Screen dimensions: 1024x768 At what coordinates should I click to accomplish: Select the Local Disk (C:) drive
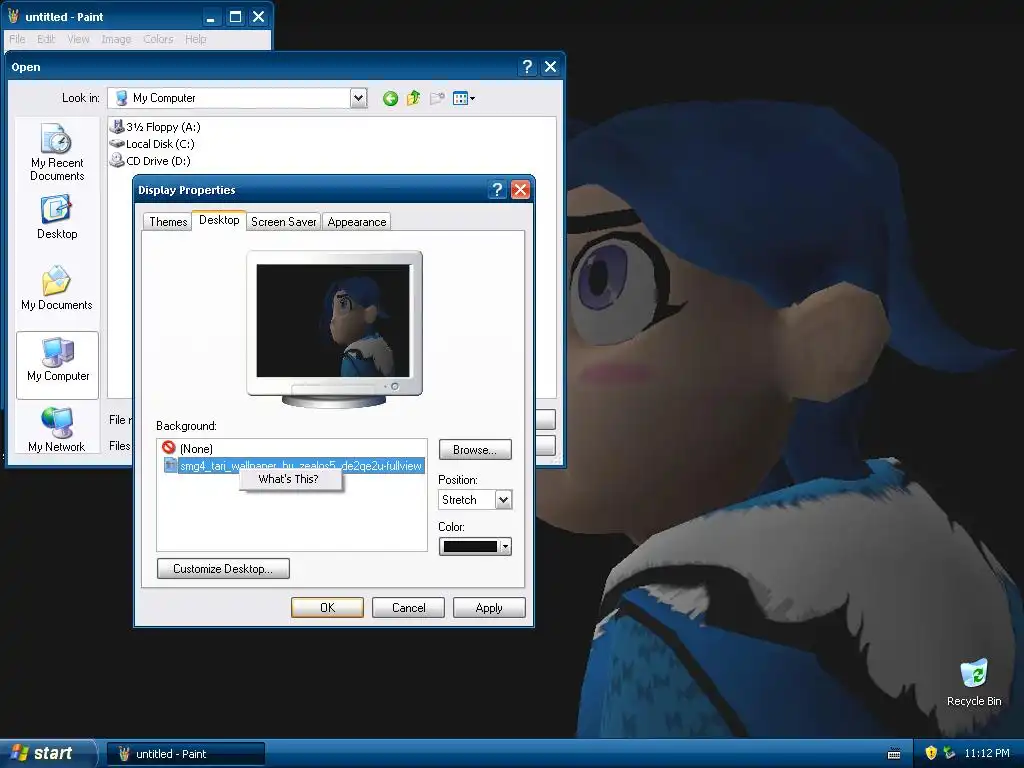pos(152,144)
